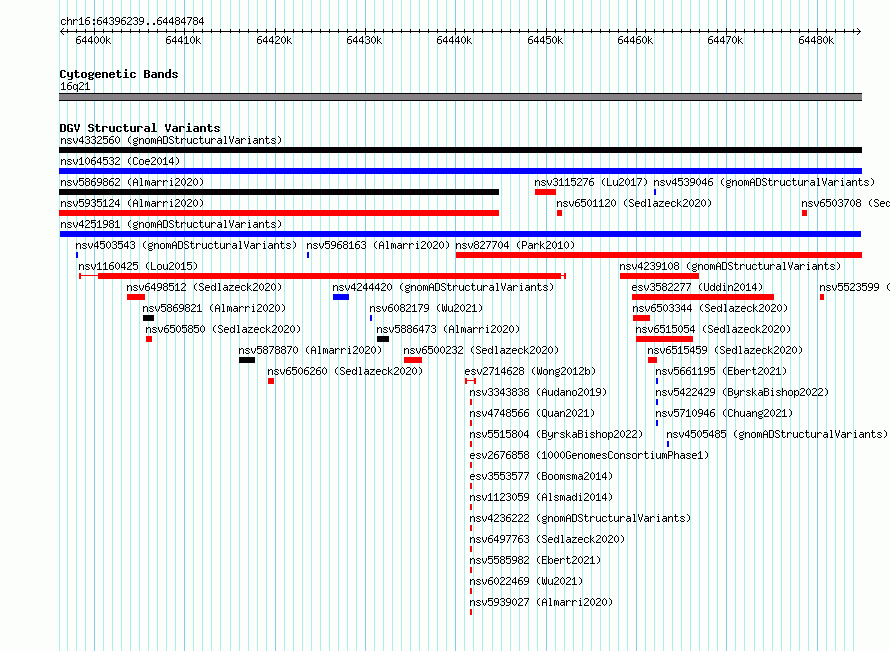Click the red esv3582277 variant bar
This screenshot has width=890, height=651.
[703, 297]
